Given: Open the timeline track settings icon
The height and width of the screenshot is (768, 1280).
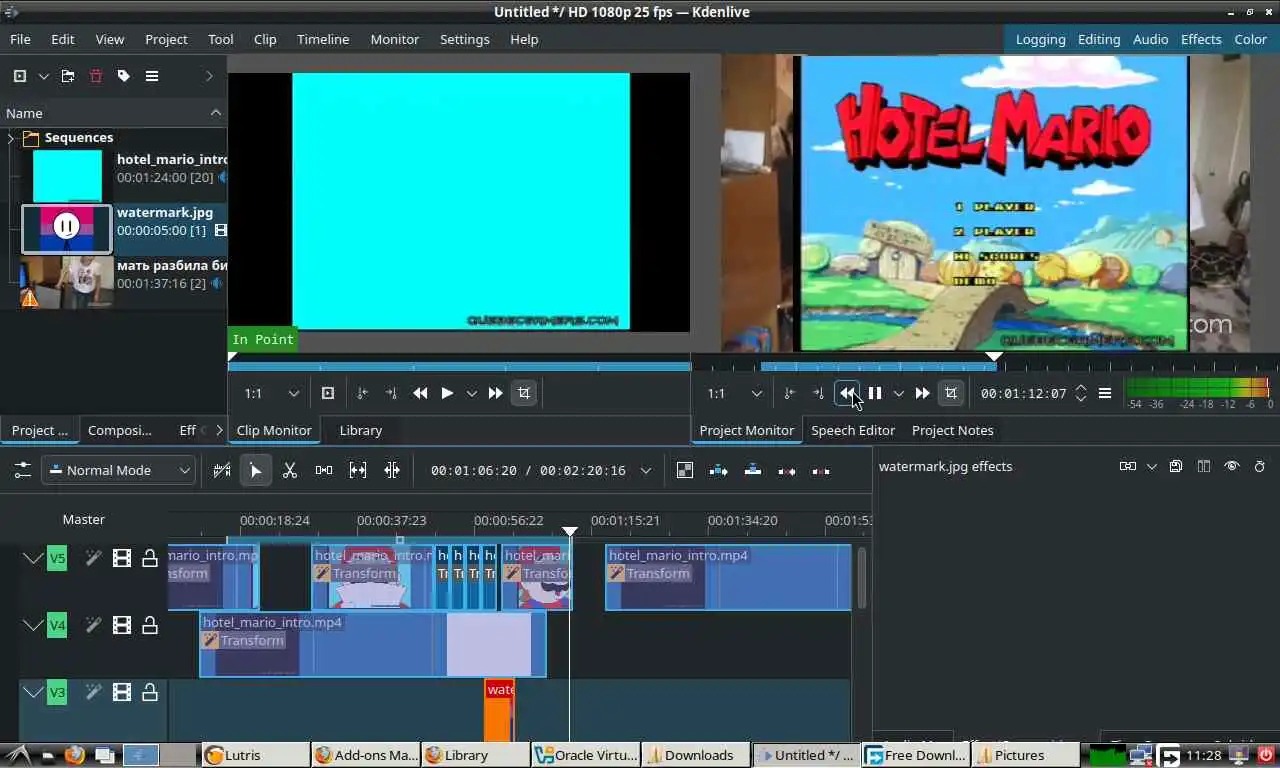Looking at the screenshot, I should (x=22, y=470).
